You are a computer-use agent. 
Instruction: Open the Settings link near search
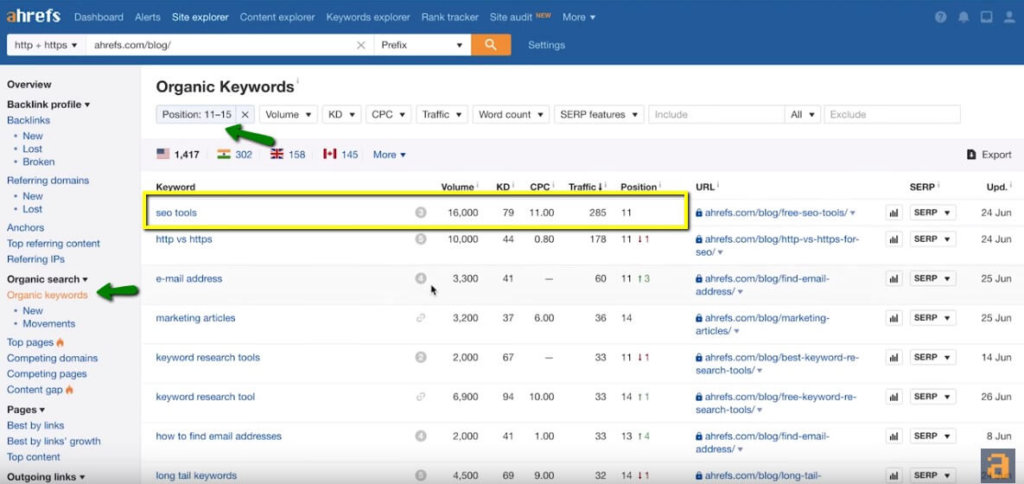(x=547, y=45)
